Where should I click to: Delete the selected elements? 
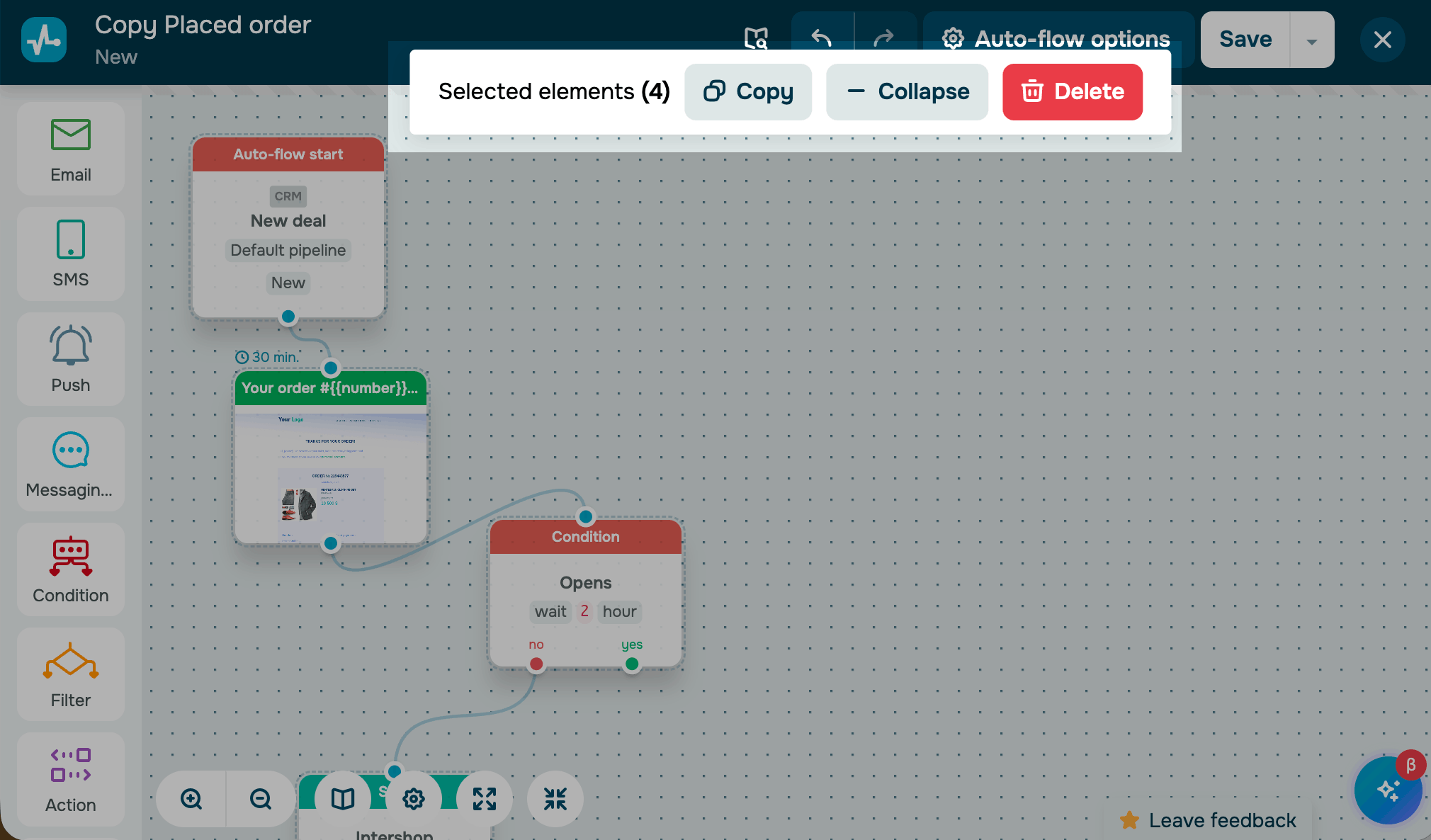click(x=1072, y=92)
